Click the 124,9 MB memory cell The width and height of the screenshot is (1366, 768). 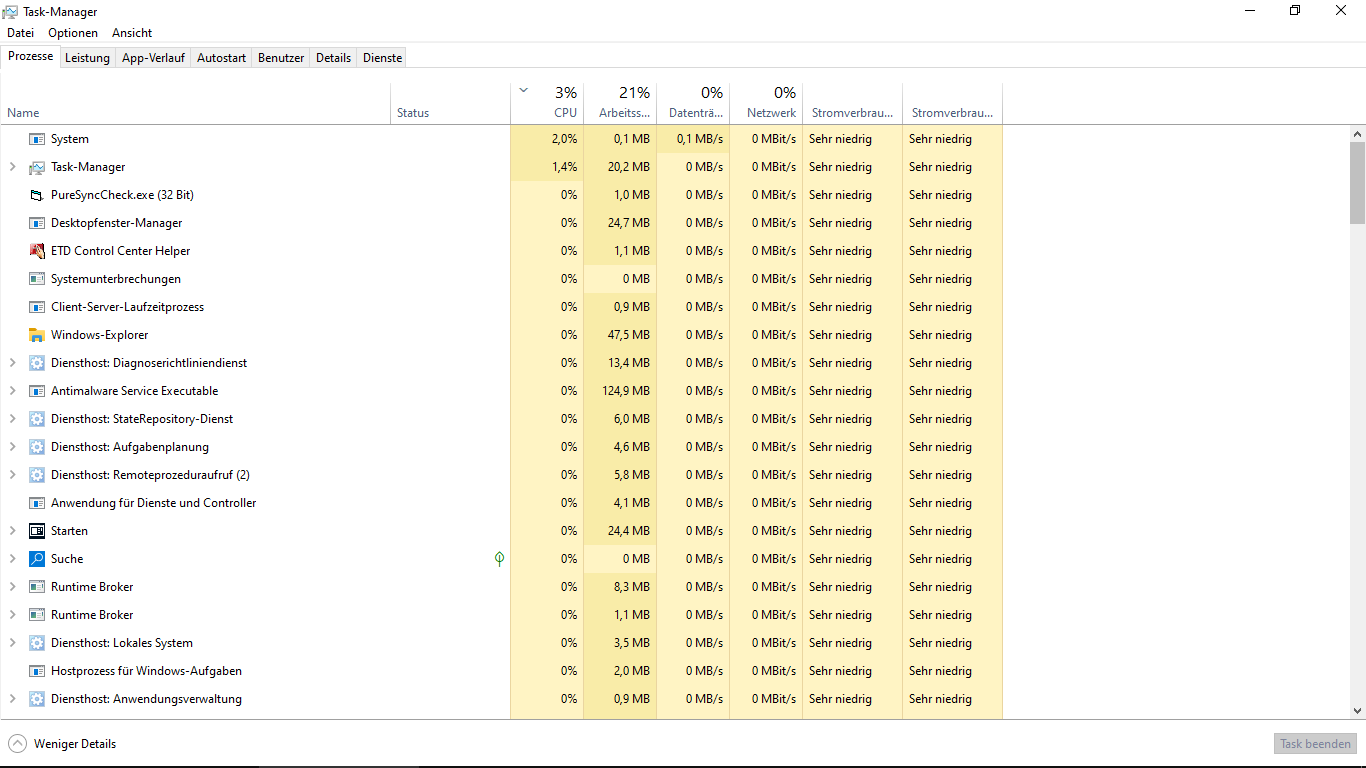[620, 391]
